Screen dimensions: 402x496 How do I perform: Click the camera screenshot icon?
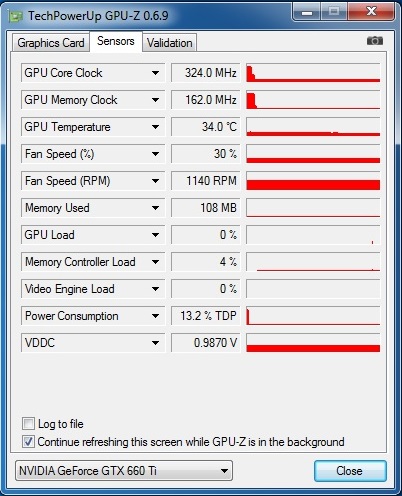tap(375, 41)
